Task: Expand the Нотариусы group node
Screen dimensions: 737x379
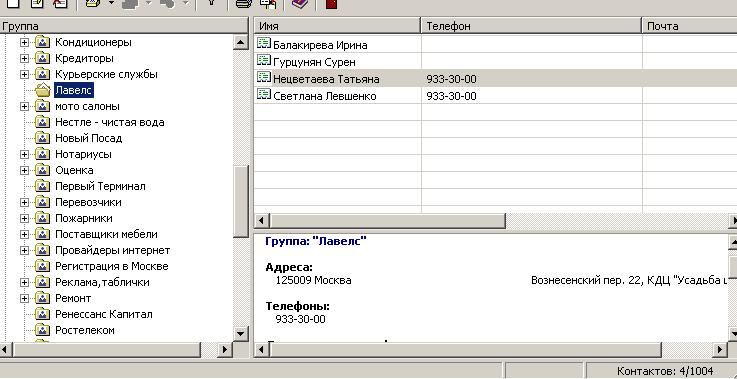Action: point(24,155)
